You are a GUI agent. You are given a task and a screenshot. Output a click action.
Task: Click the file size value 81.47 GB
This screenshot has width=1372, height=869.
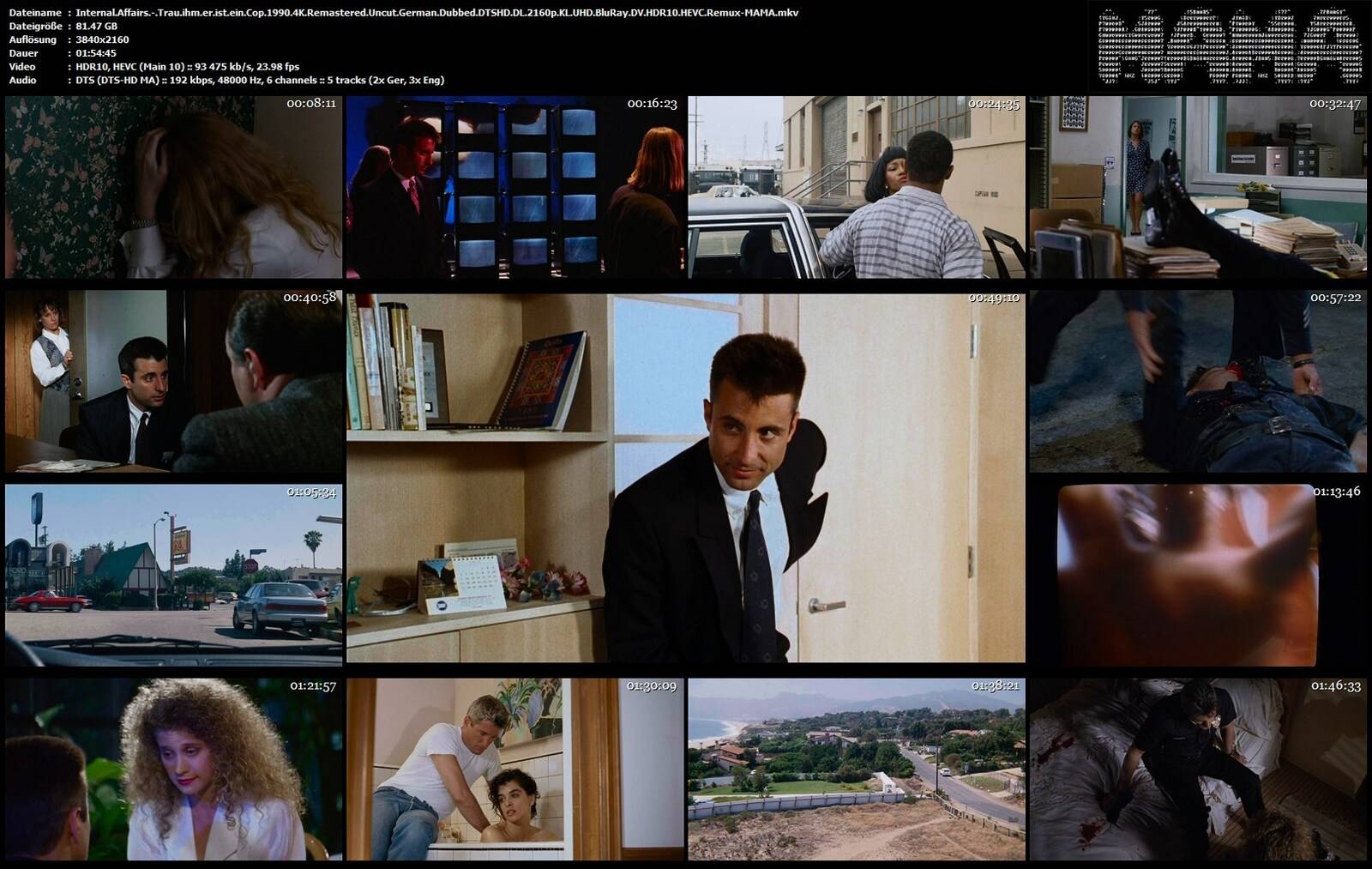[x=97, y=26]
